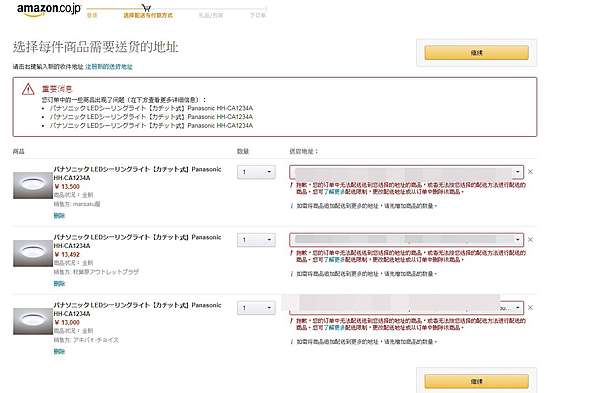The width and height of the screenshot is (600, 393).
Task: Click the price ¥ 13,492
Action: (x=67, y=254)
